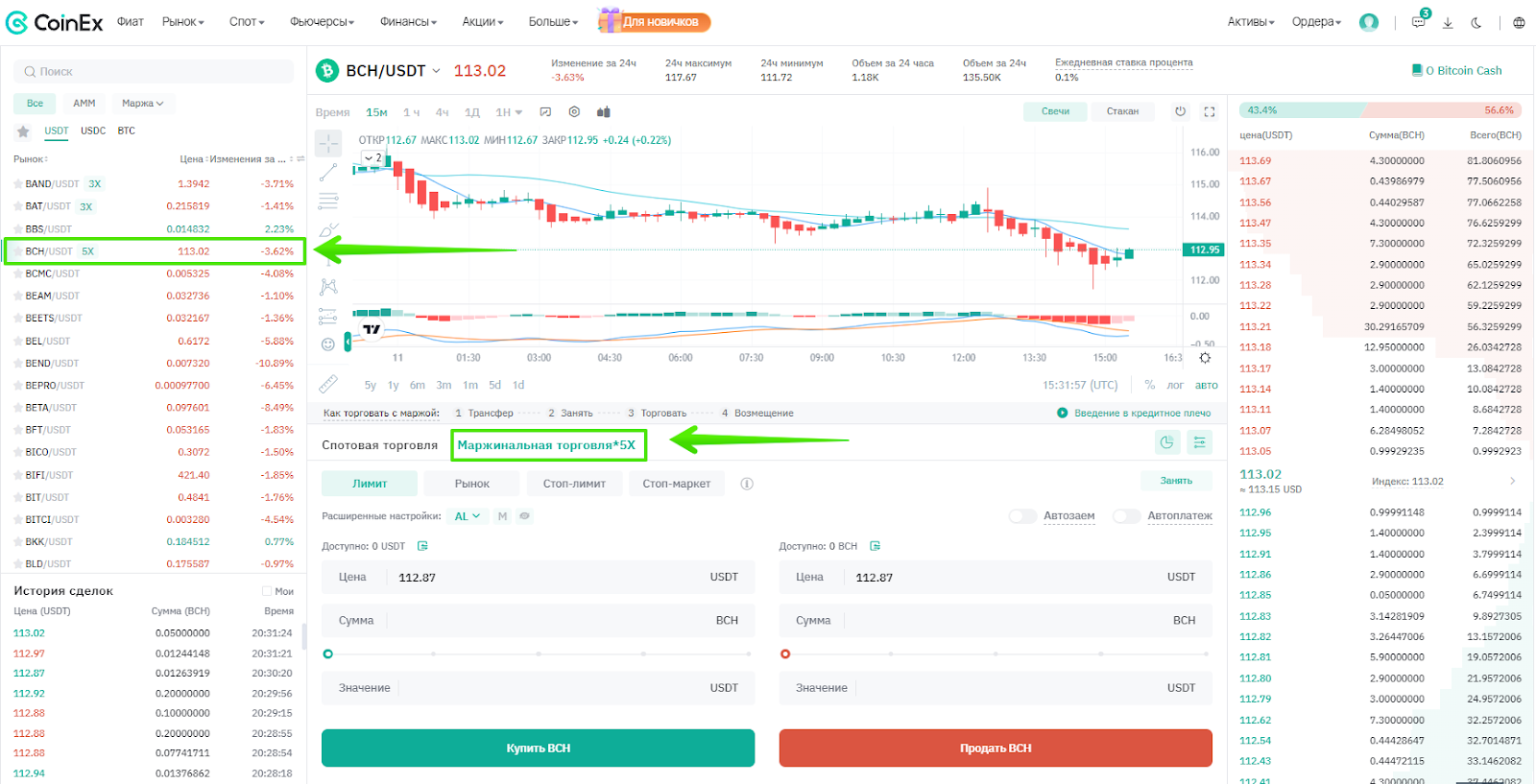Viewport: 1536px width, 784px height.
Task: Toggle the eye visibility advanced setting
Action: (524, 516)
